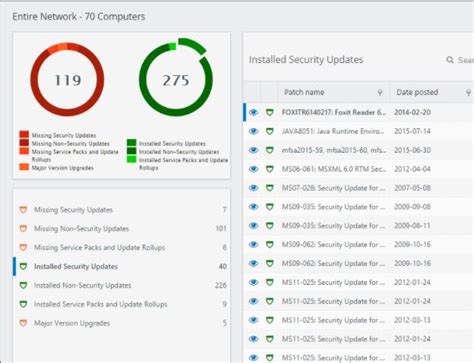Focus the search field in Installed Security Updates

[466, 60]
